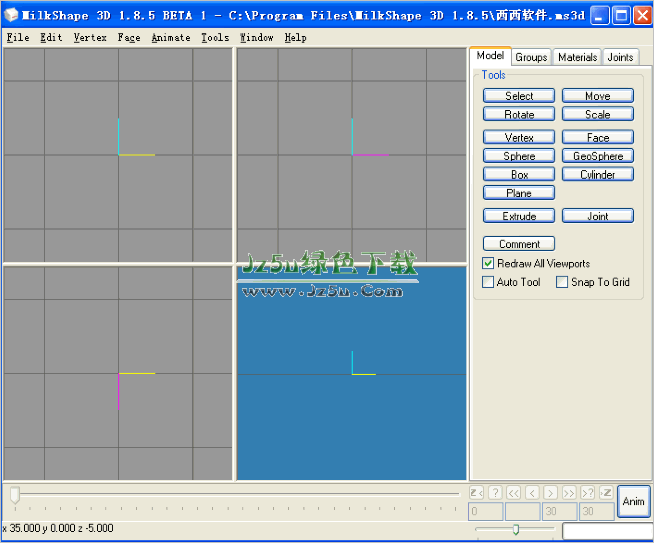This screenshot has width=654, height=543.
Task: Select the GeoSphere primitive tool
Action: 598,156
